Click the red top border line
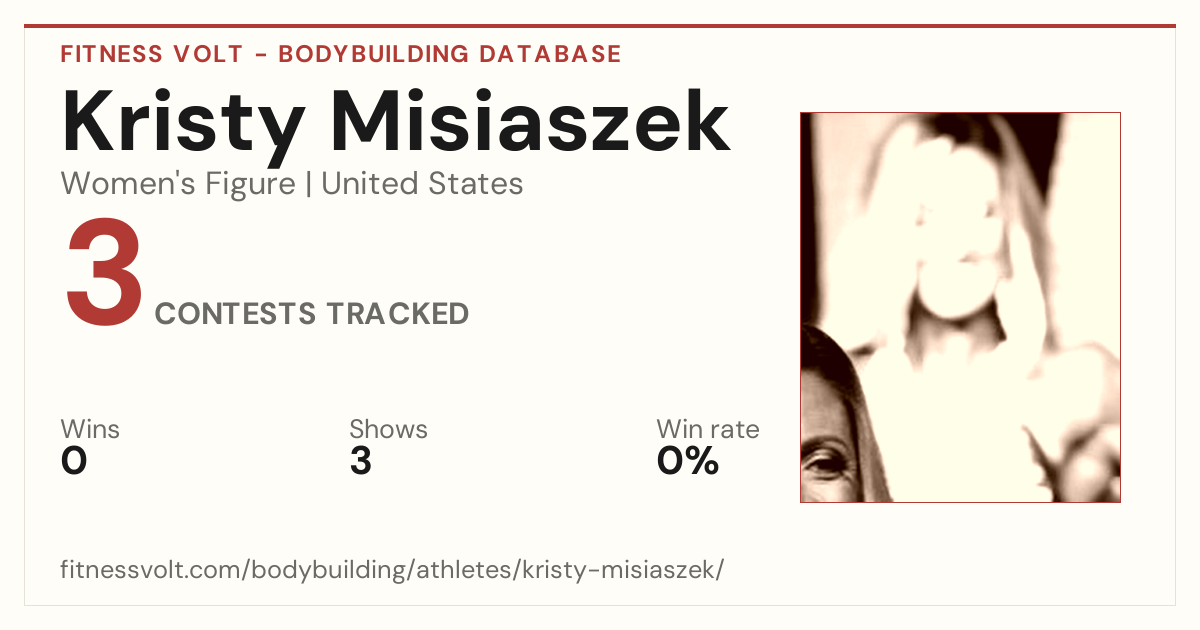1200x630 pixels. (600, 26)
